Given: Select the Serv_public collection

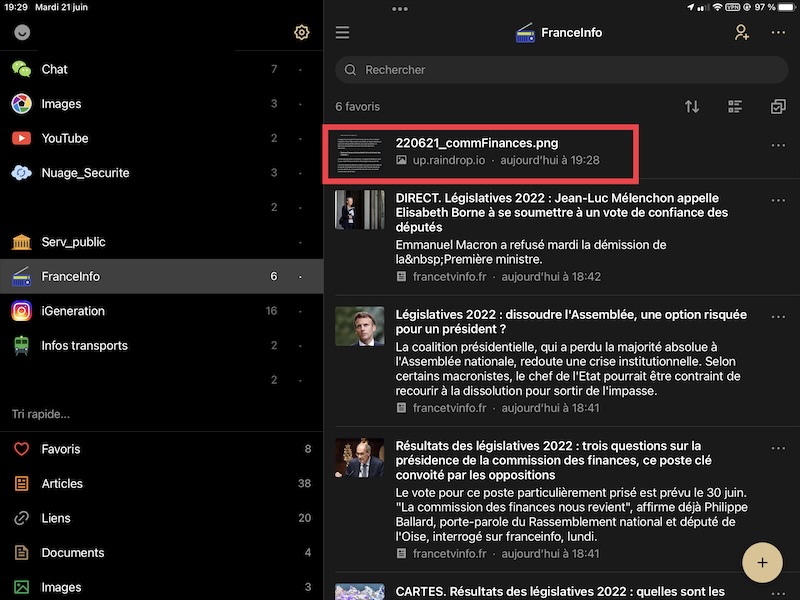Looking at the screenshot, I should 161,242.
